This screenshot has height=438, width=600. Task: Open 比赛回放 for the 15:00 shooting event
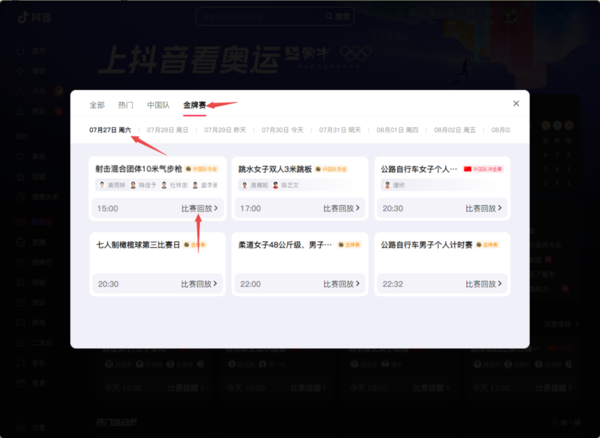199,208
